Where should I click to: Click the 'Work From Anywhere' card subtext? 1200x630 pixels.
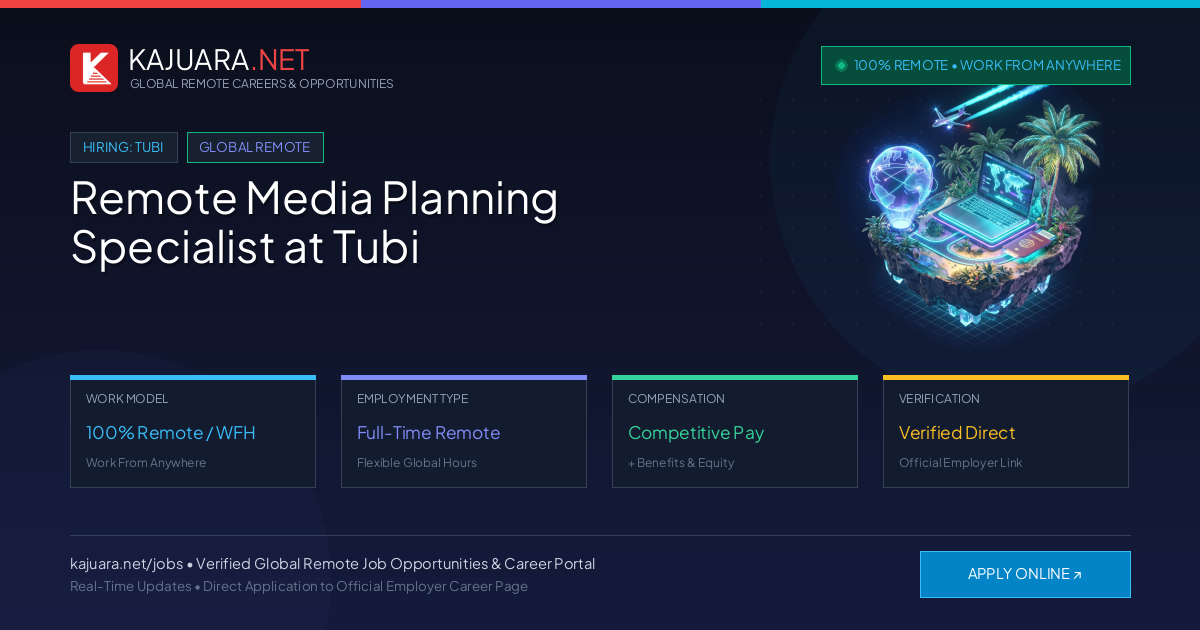146,463
